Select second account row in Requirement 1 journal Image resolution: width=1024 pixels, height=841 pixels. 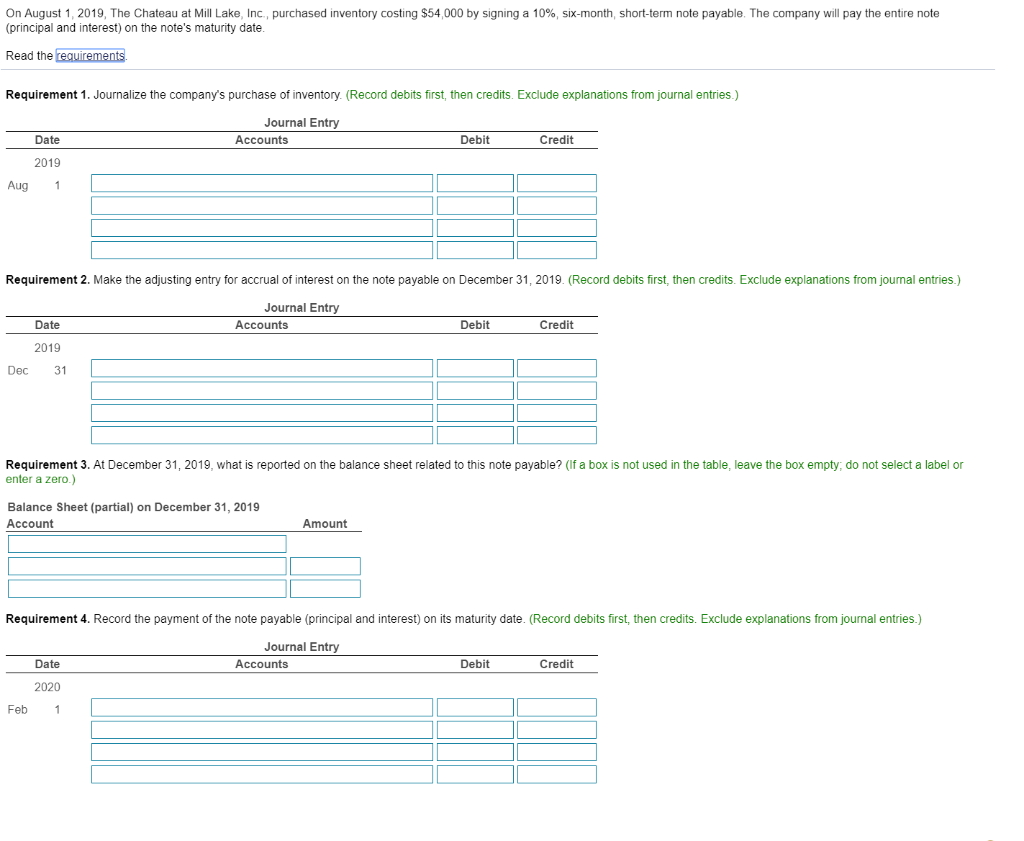click(262, 206)
